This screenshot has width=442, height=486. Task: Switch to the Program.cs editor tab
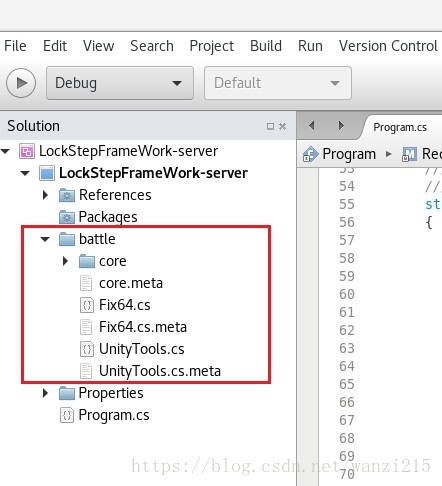click(x=400, y=127)
